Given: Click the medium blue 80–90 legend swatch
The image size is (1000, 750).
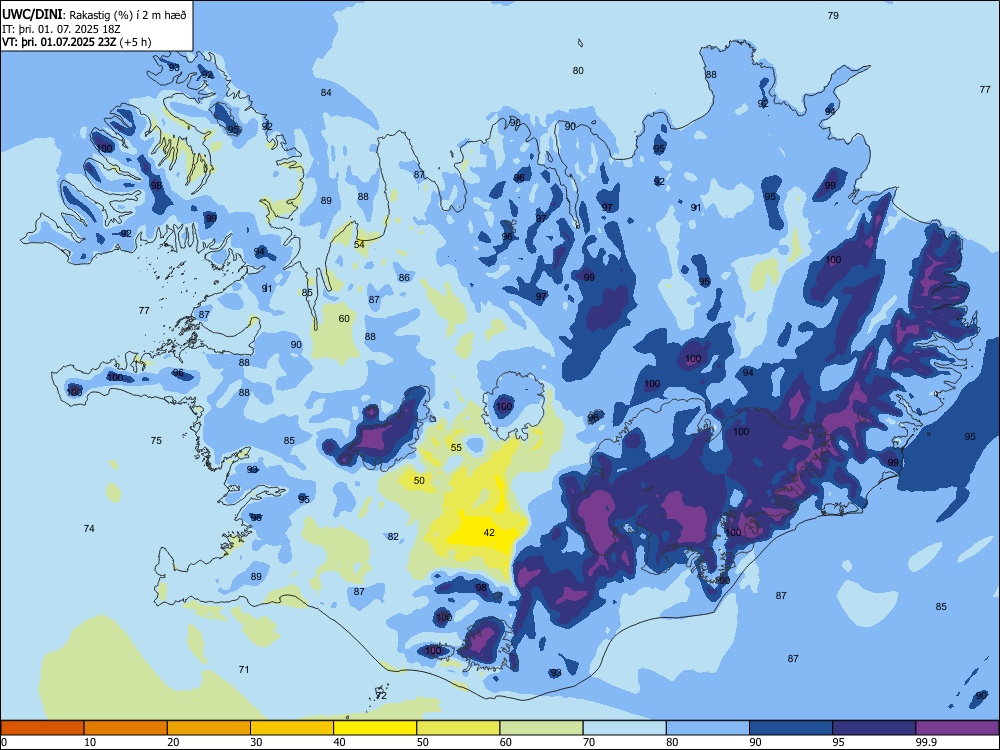Looking at the screenshot, I should point(708,728).
